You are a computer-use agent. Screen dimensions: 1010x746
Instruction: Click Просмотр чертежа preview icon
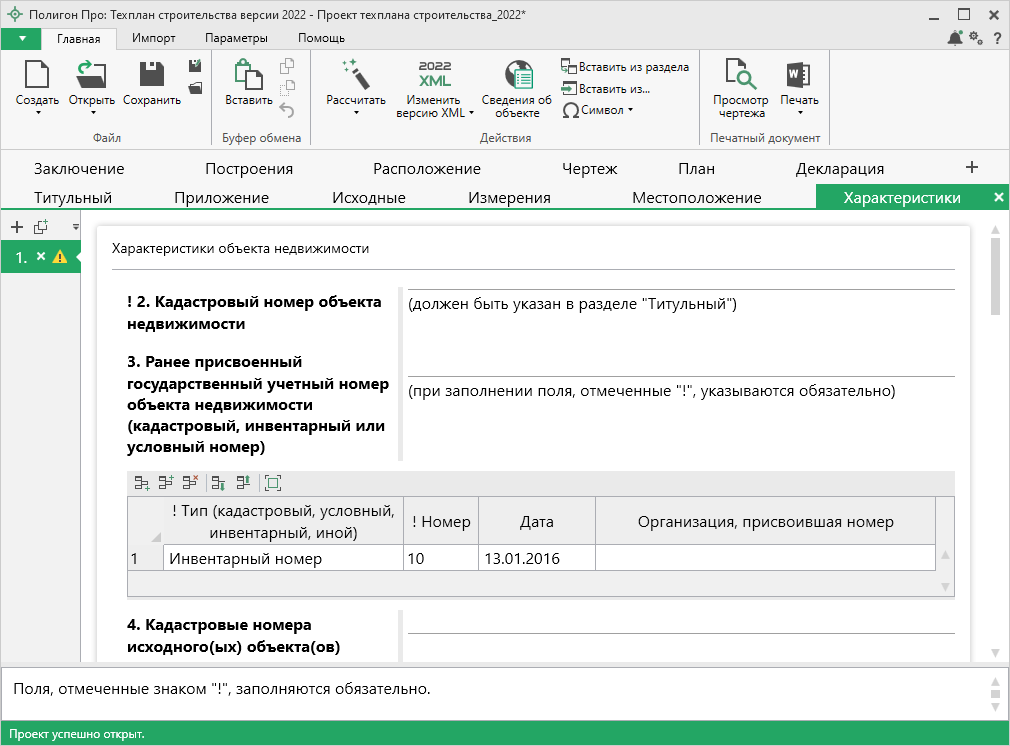point(741,76)
